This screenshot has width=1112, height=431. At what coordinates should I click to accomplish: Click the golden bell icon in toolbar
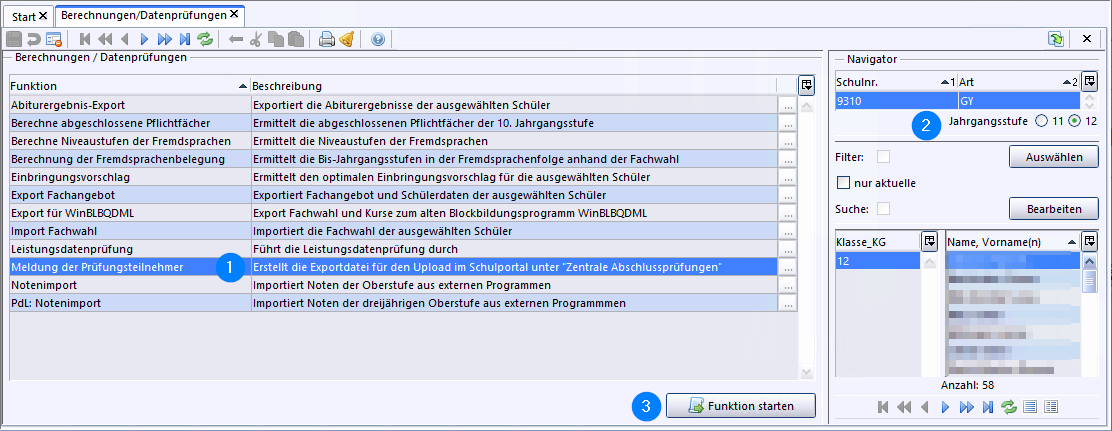tap(346, 39)
